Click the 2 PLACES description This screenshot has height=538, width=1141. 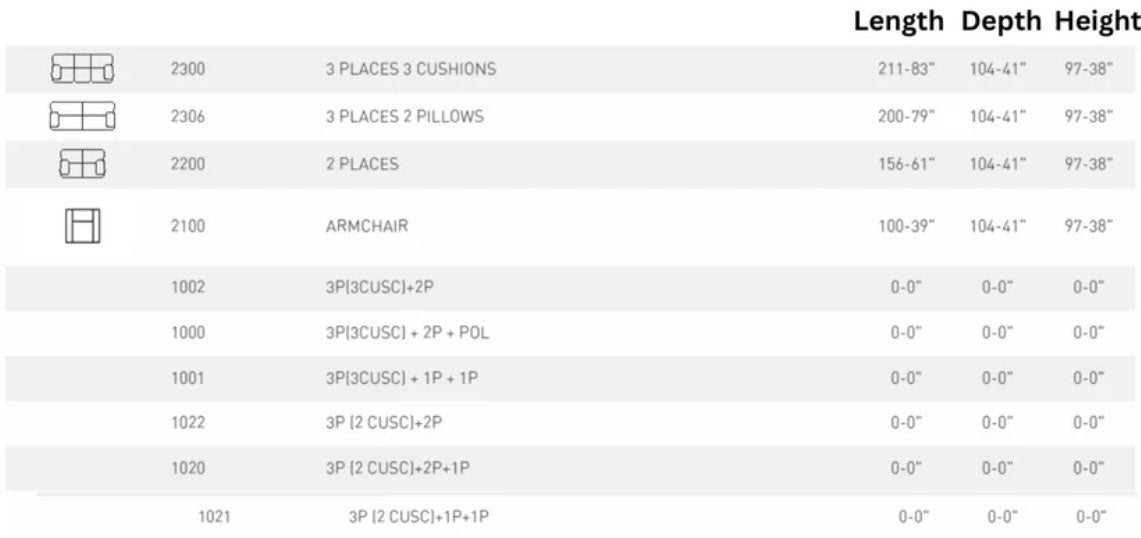[x=361, y=165]
